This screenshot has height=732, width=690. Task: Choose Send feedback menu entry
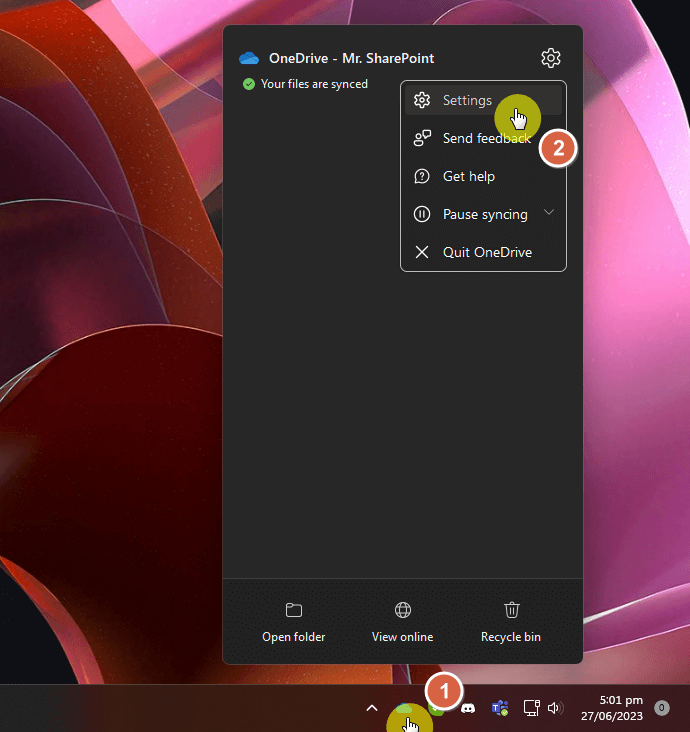tap(483, 138)
